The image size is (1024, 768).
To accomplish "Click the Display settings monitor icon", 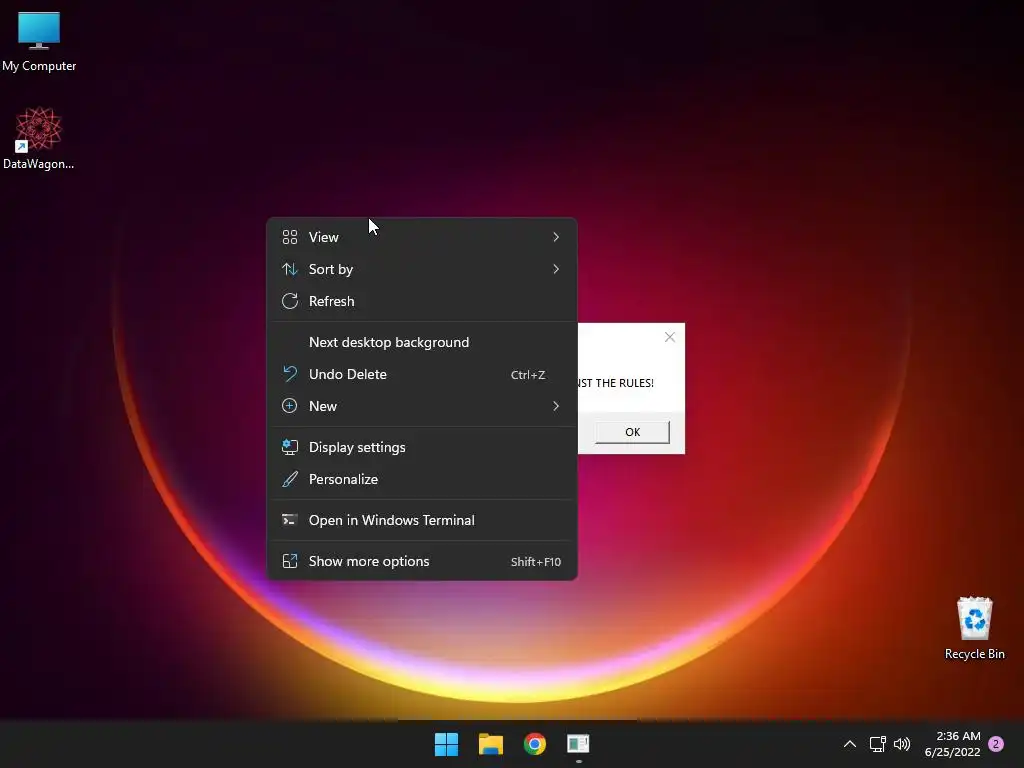I will 290,447.
